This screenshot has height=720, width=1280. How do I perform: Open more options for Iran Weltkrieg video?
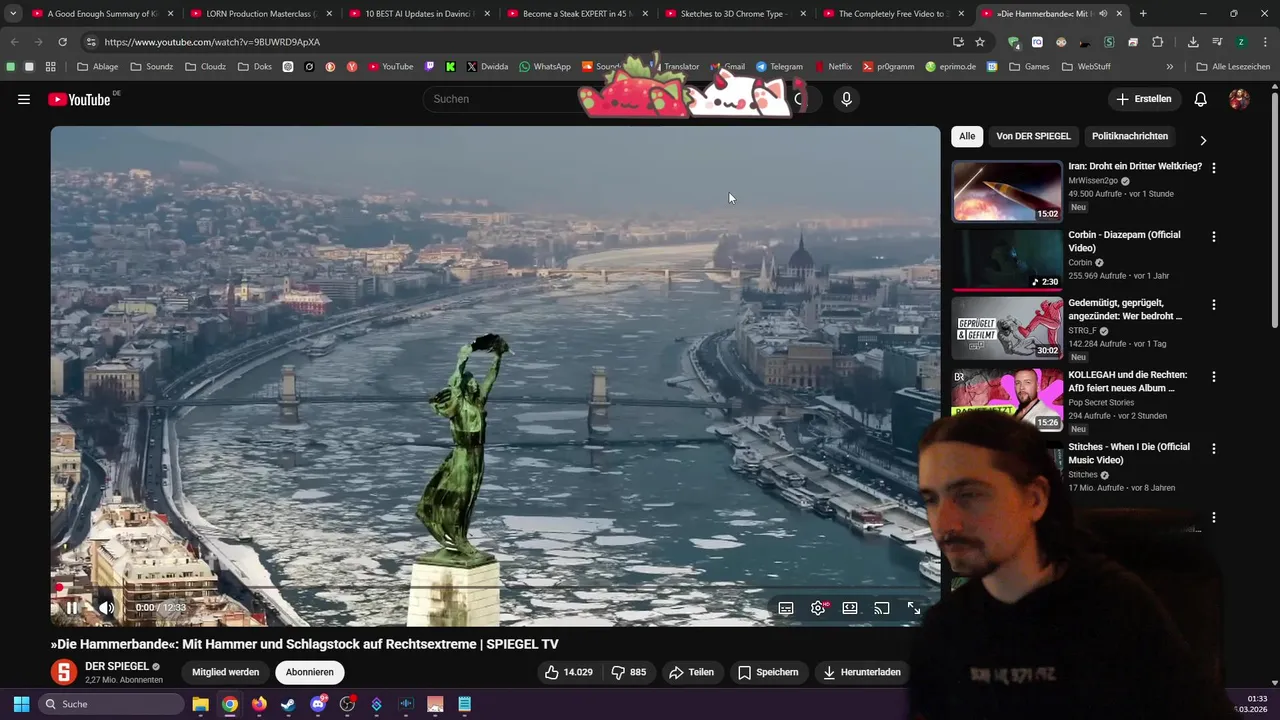point(1214,168)
